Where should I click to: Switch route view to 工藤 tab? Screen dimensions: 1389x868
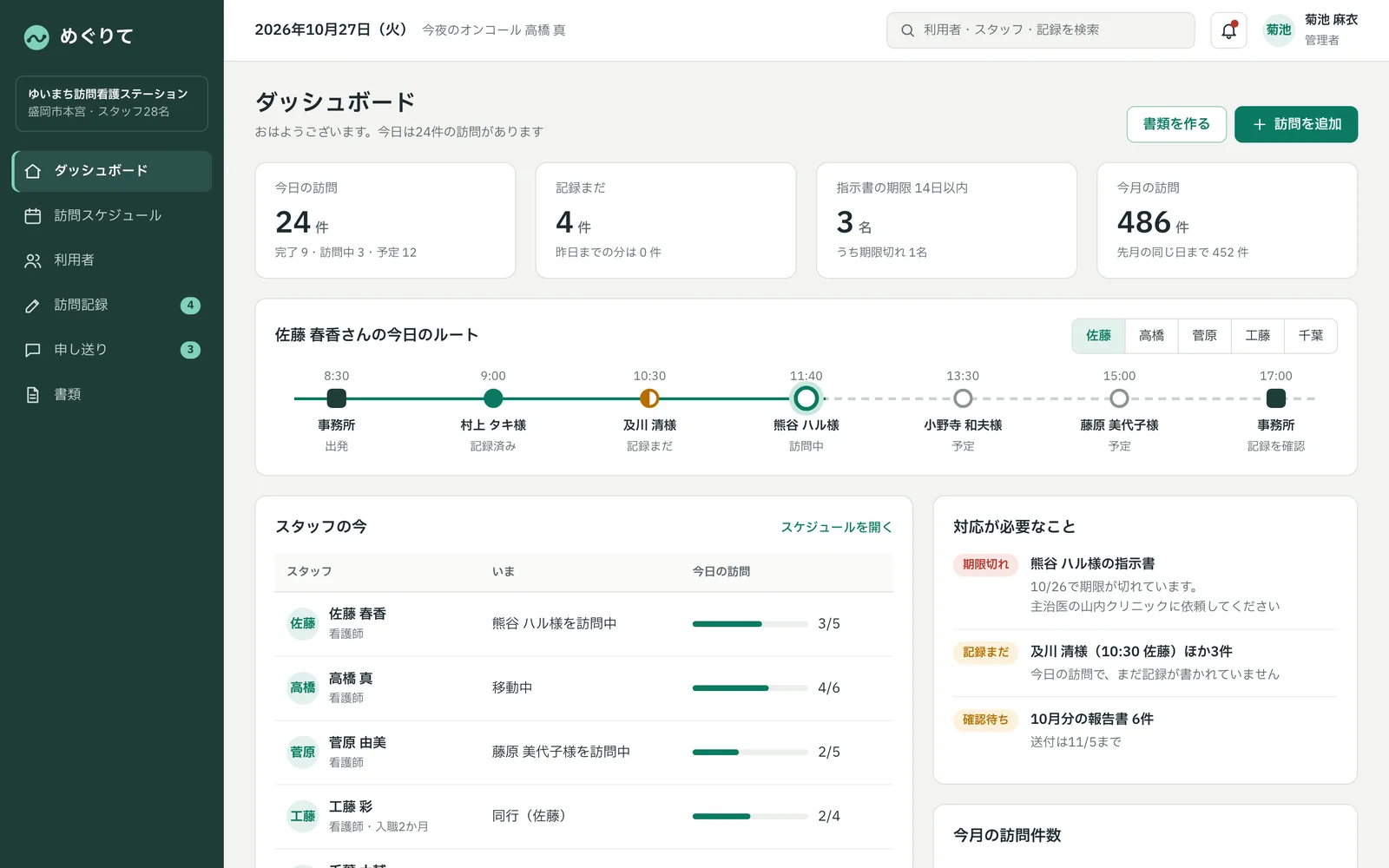(x=1257, y=336)
